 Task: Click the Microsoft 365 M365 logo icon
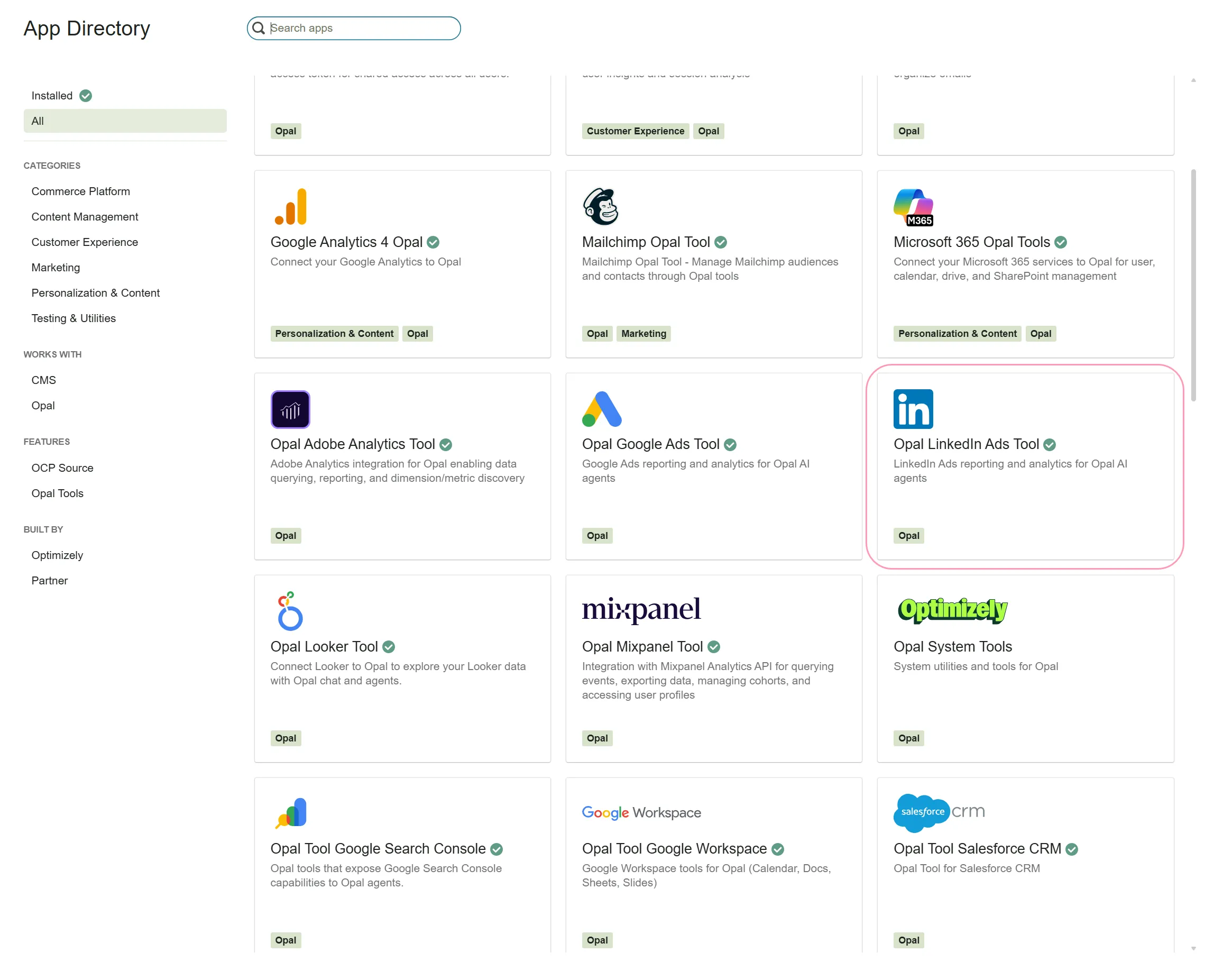(x=913, y=207)
